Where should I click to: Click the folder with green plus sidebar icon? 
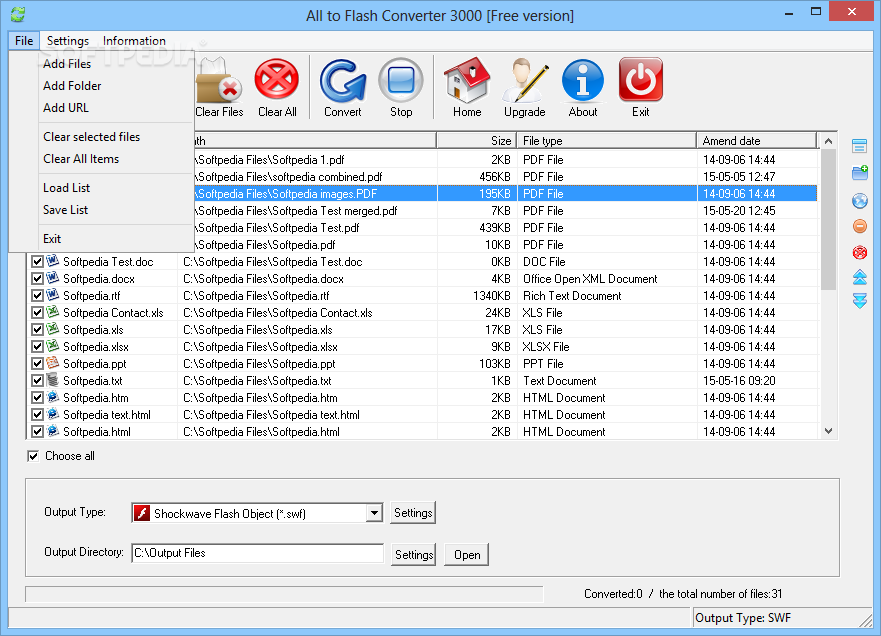pos(860,172)
